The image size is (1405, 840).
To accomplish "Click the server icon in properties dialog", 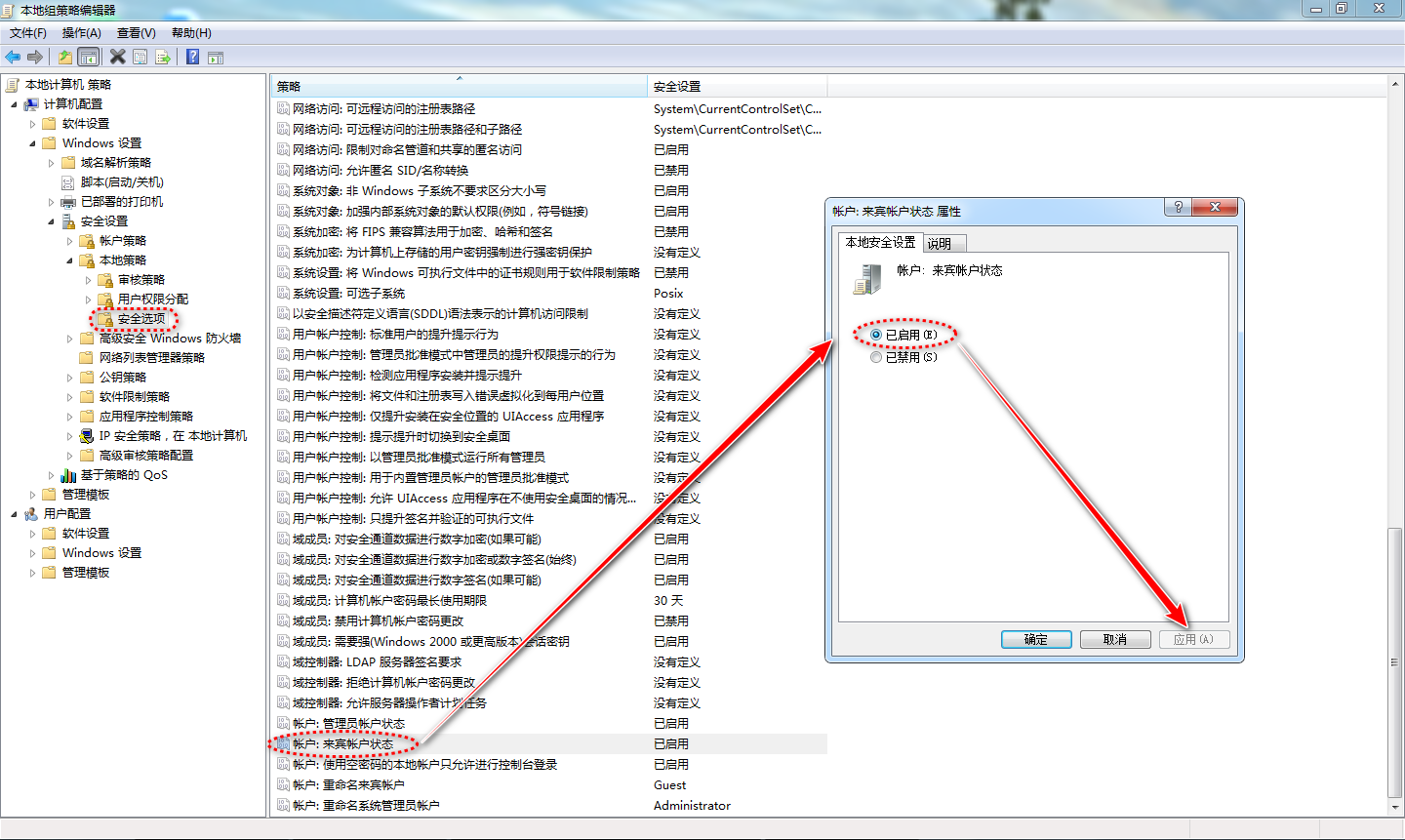I will (866, 279).
